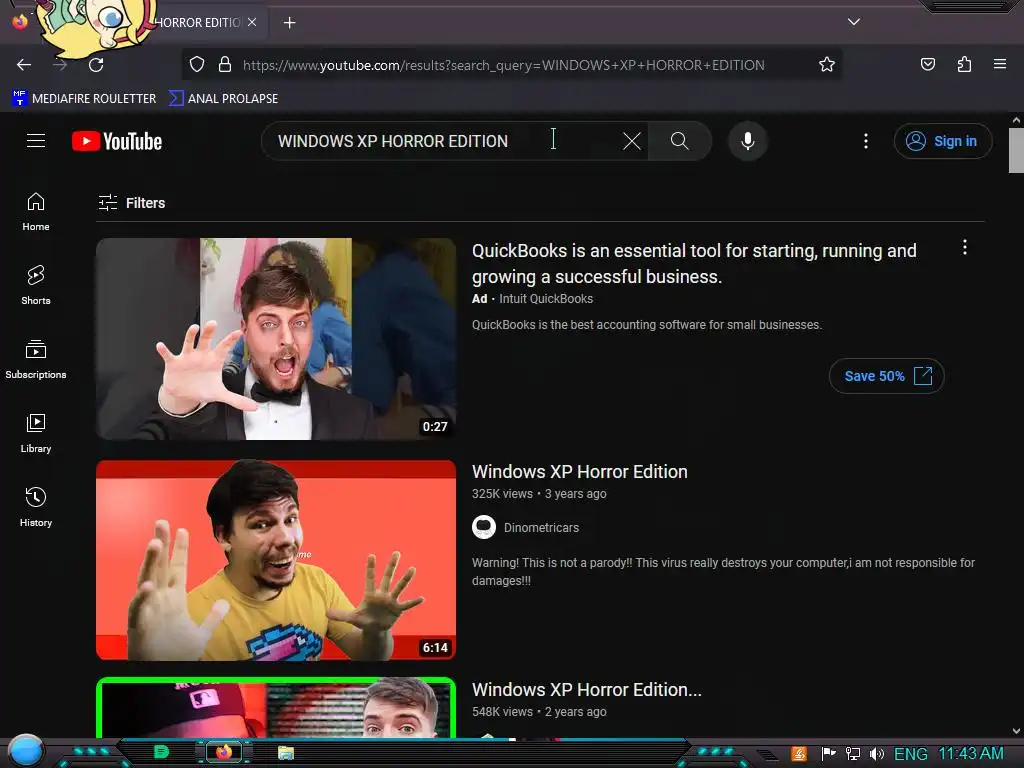Click the scrollbar down arrow

(x=1016, y=731)
